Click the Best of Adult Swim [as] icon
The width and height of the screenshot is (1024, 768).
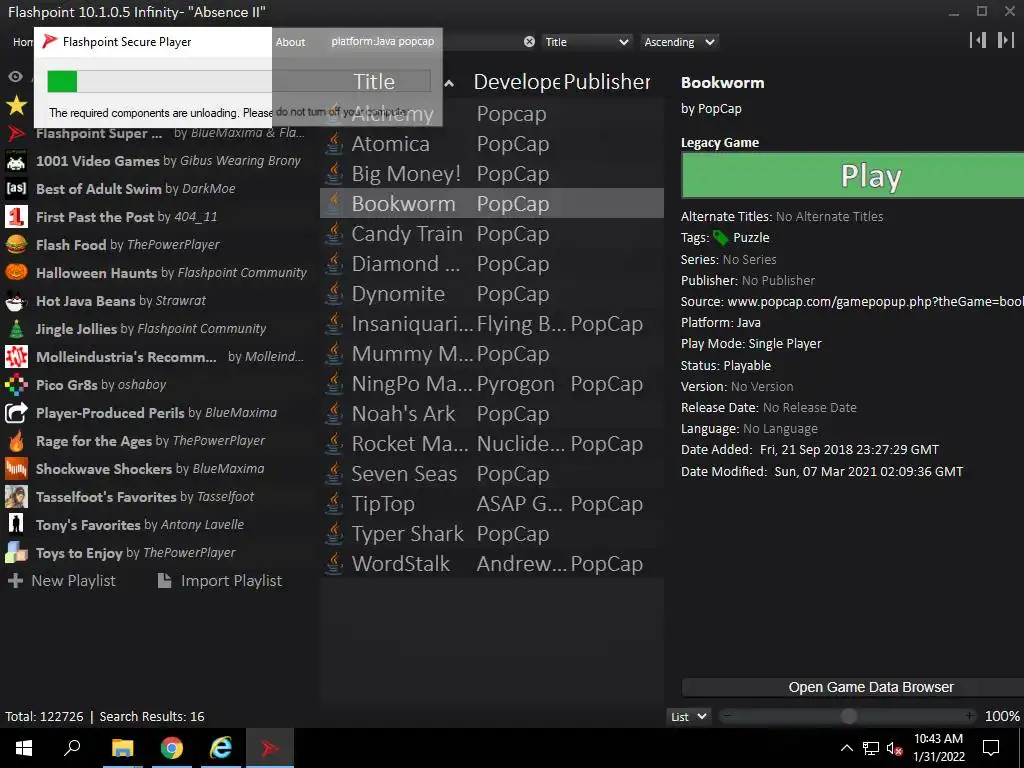tap(16, 189)
